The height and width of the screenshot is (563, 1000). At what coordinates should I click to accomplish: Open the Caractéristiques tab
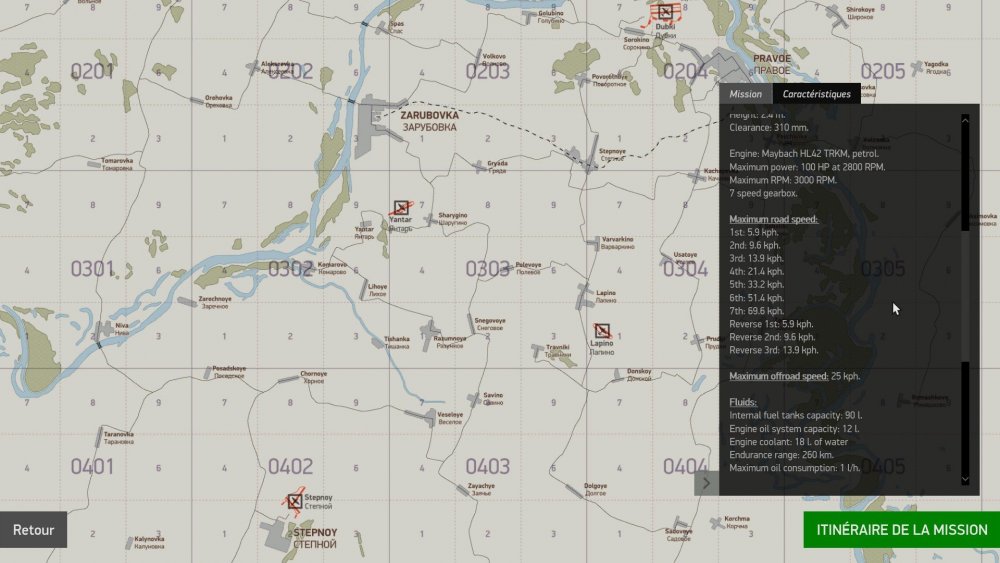tap(816, 94)
